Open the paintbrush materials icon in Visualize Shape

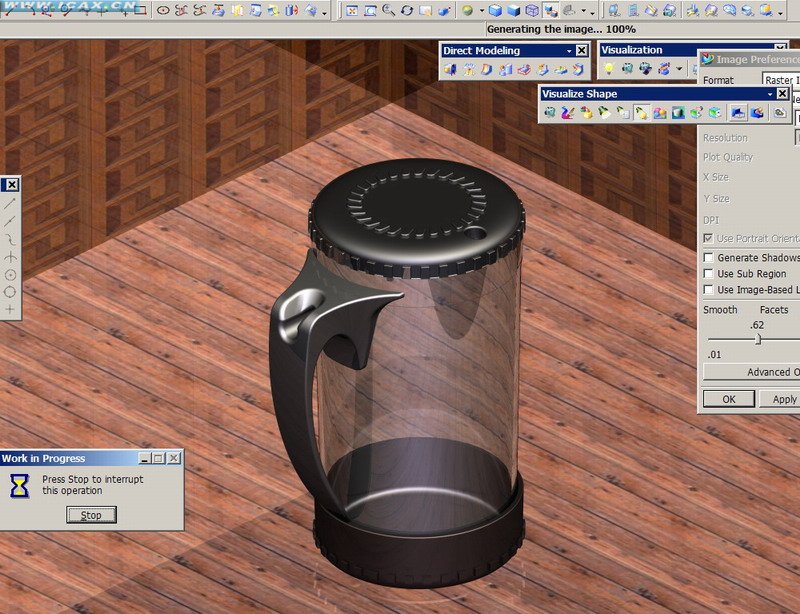click(568, 112)
